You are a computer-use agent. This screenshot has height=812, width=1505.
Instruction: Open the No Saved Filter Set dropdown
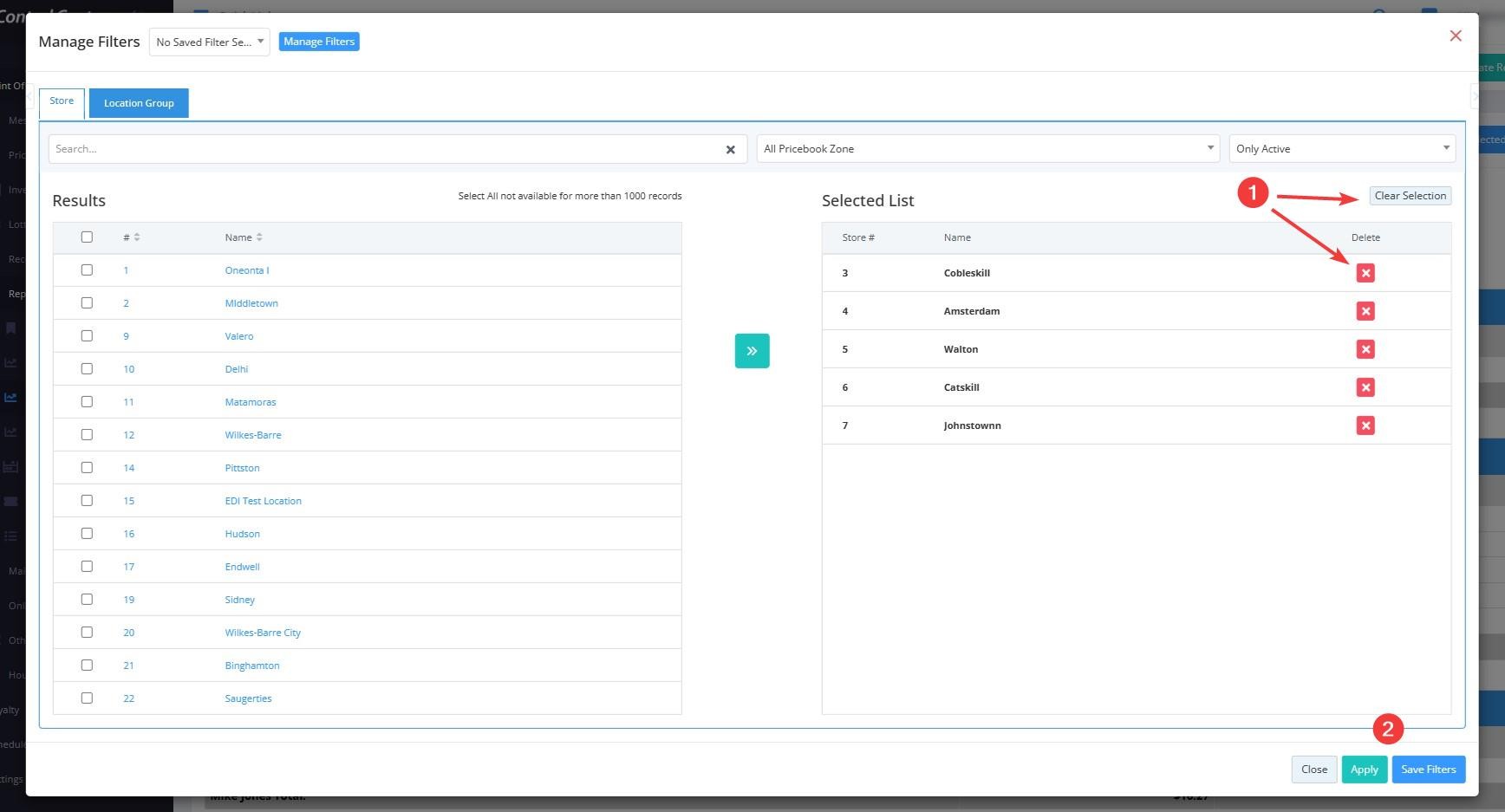(209, 42)
